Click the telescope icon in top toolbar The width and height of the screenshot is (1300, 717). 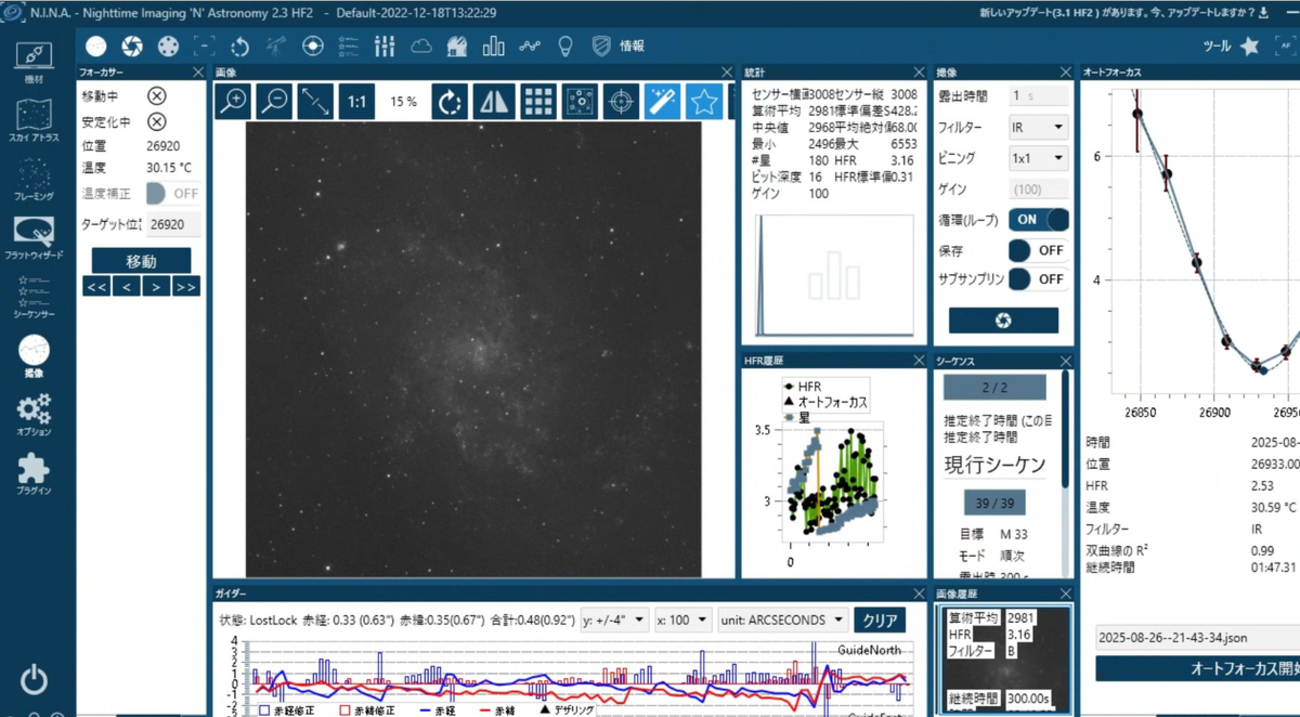[x=276, y=46]
